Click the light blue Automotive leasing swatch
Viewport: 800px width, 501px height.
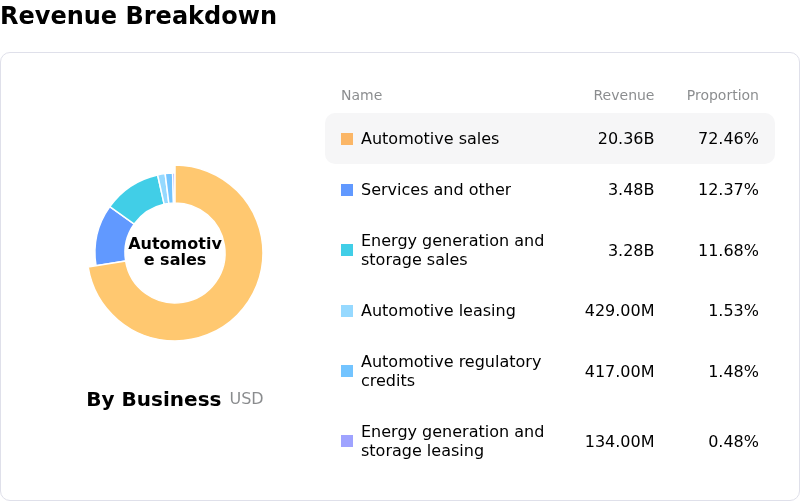click(347, 311)
